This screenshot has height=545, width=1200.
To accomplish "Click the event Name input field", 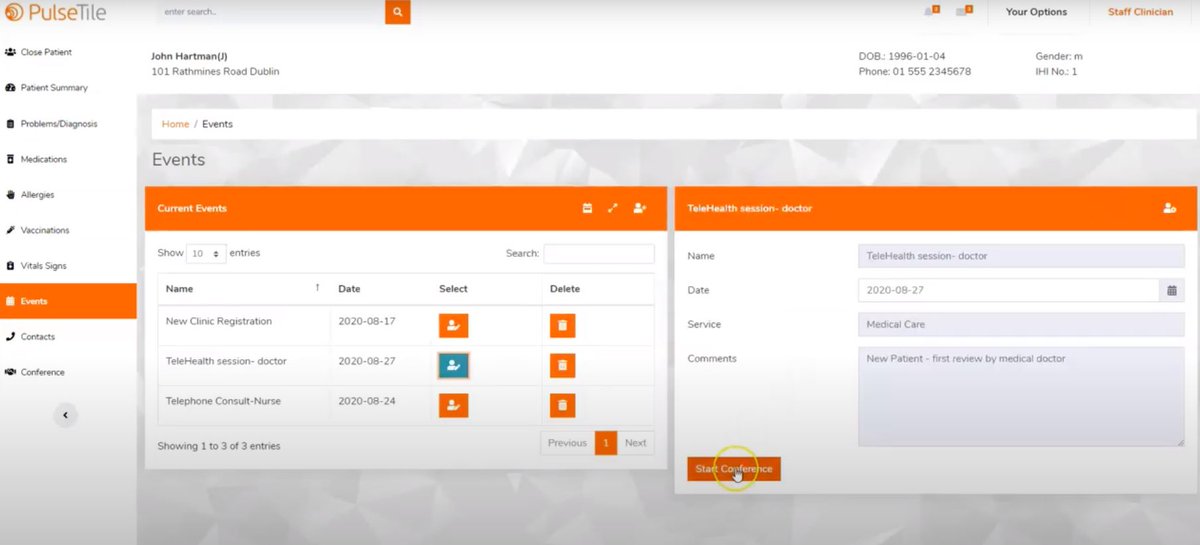I will point(1021,256).
